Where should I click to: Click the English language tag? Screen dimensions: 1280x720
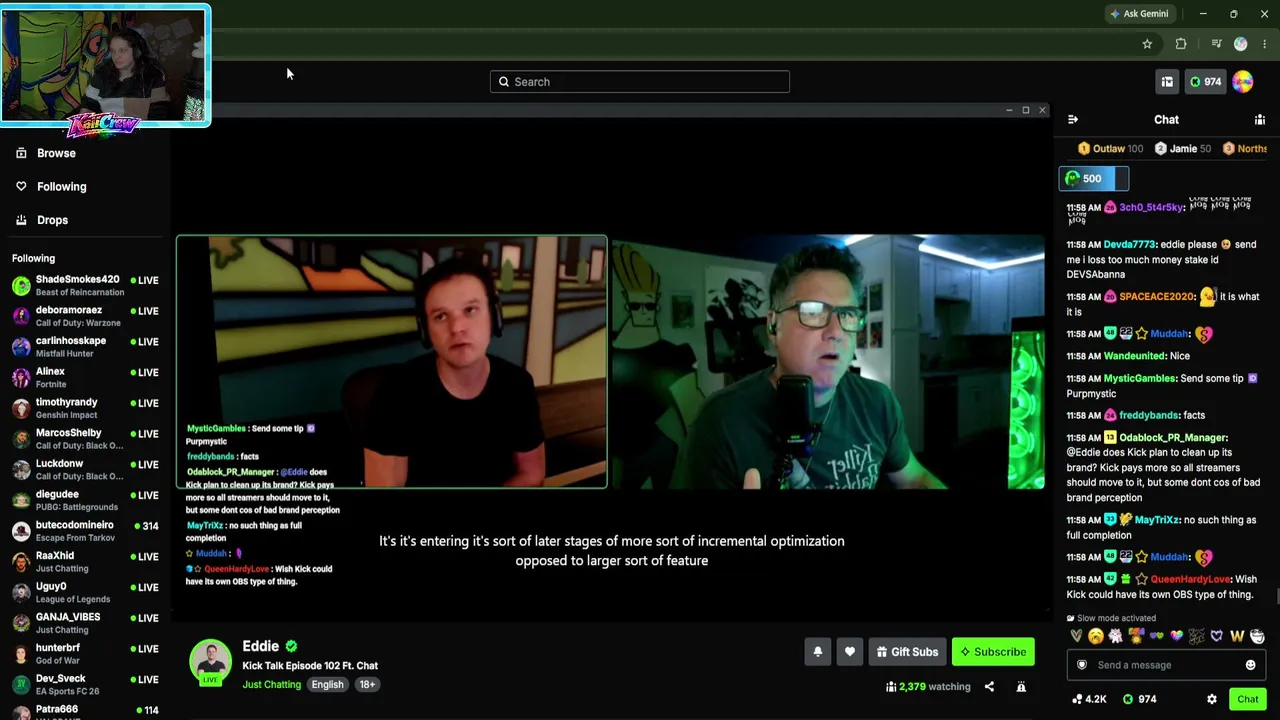point(327,685)
